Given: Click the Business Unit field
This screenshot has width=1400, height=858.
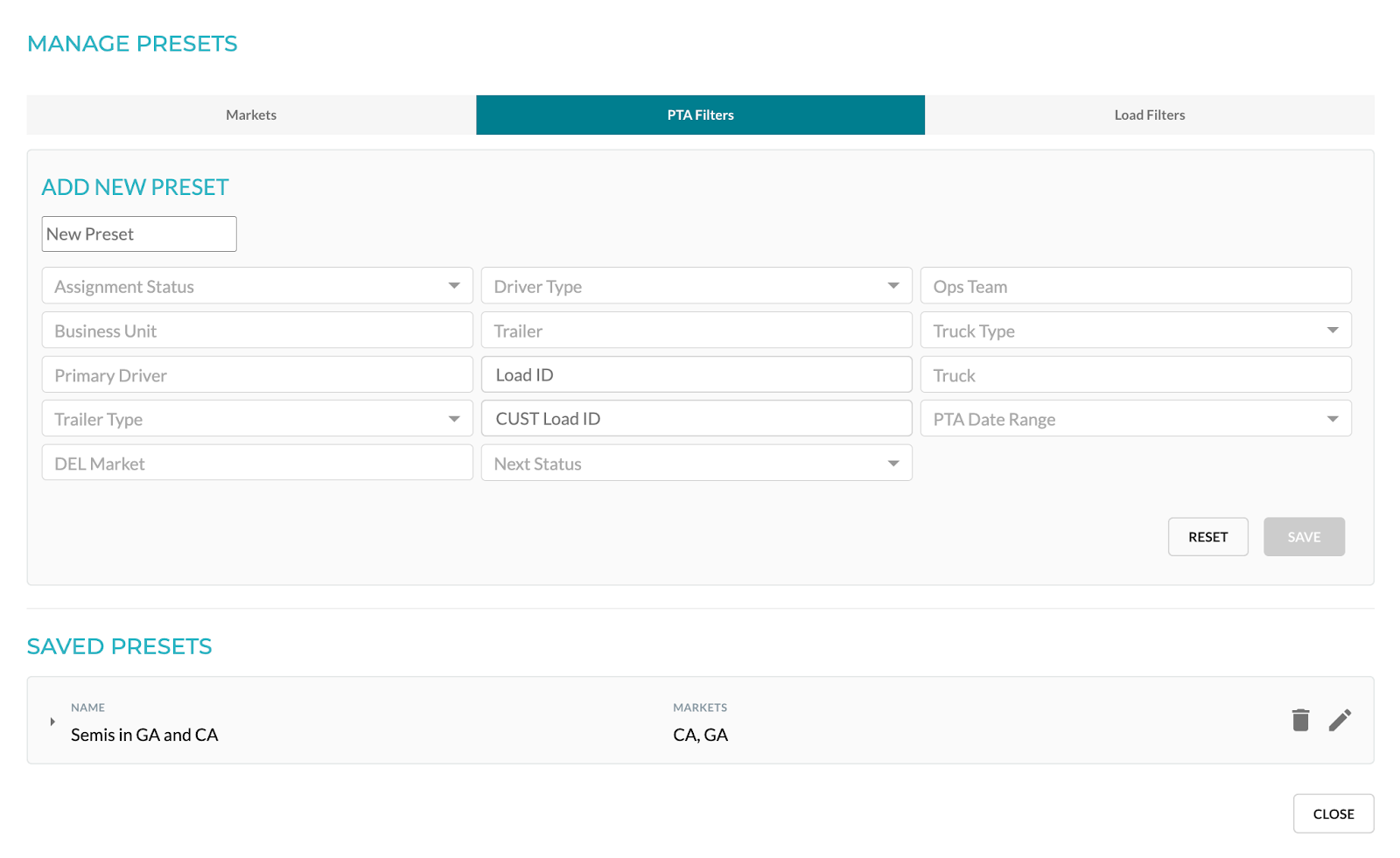Looking at the screenshot, I should 257,331.
